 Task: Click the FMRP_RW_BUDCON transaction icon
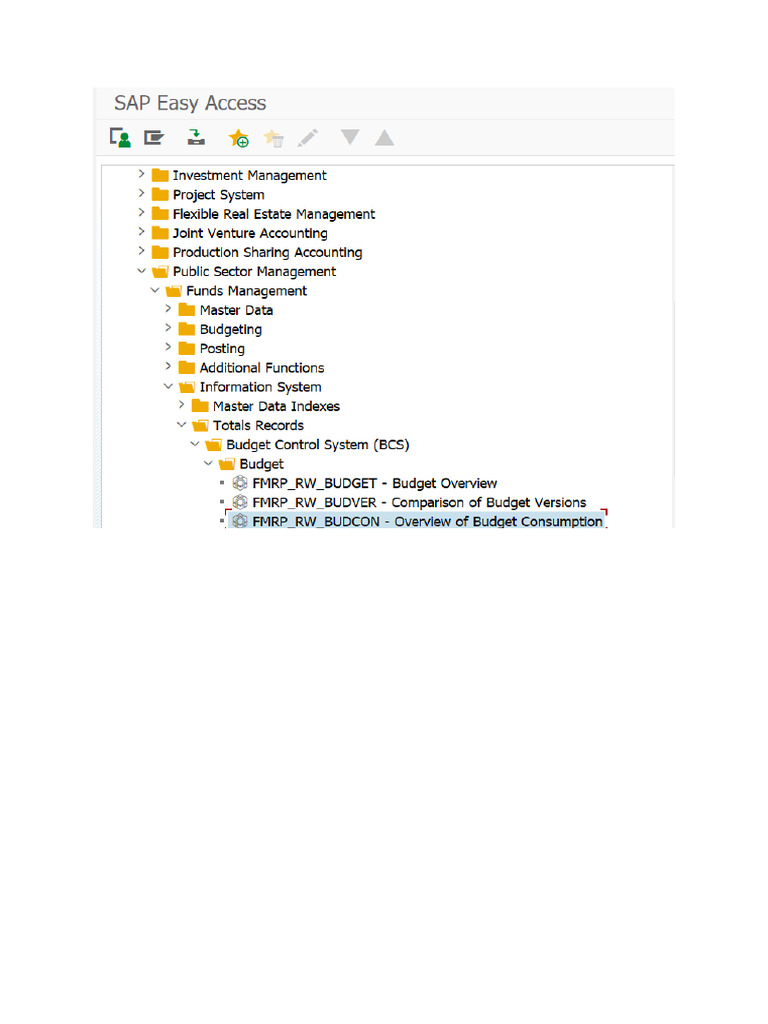[240, 521]
